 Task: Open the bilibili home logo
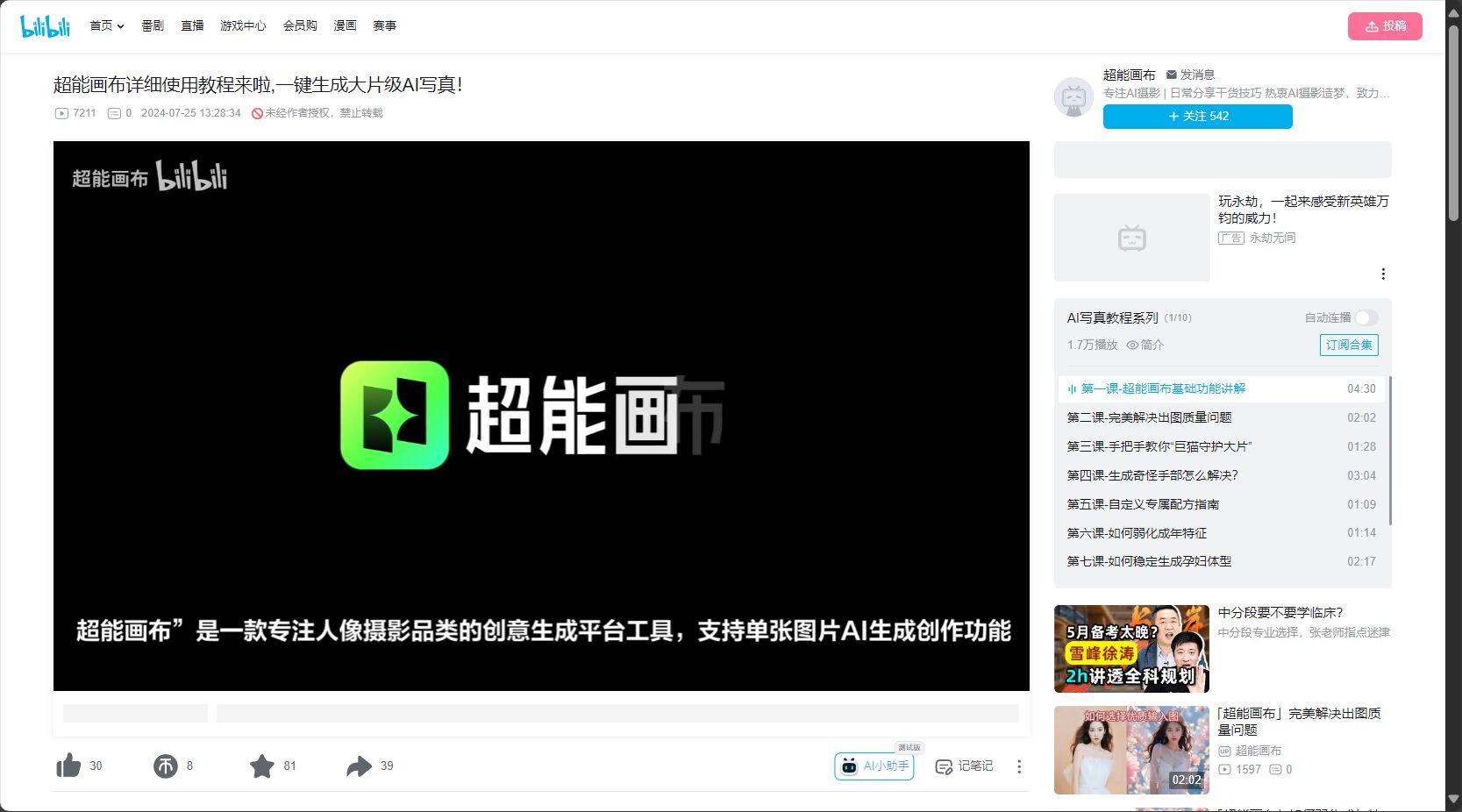(x=45, y=26)
